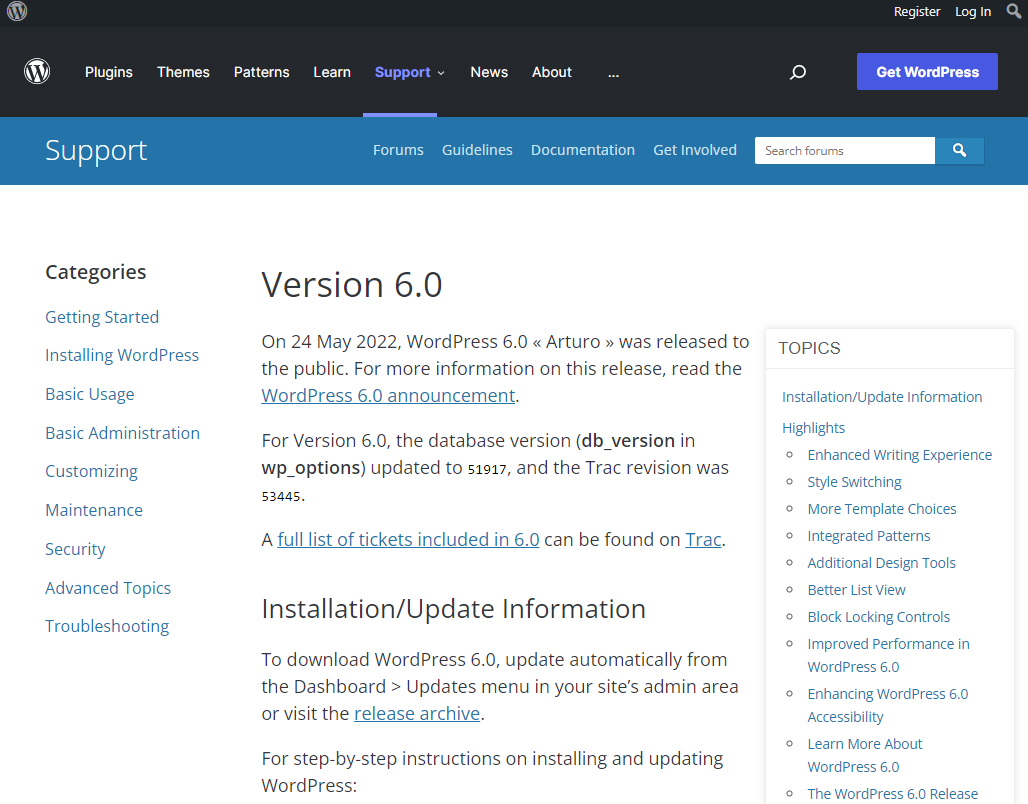Image resolution: width=1028 pixels, height=804 pixels.
Task: Follow the WordPress 6.0 announcement link
Action: pos(388,395)
